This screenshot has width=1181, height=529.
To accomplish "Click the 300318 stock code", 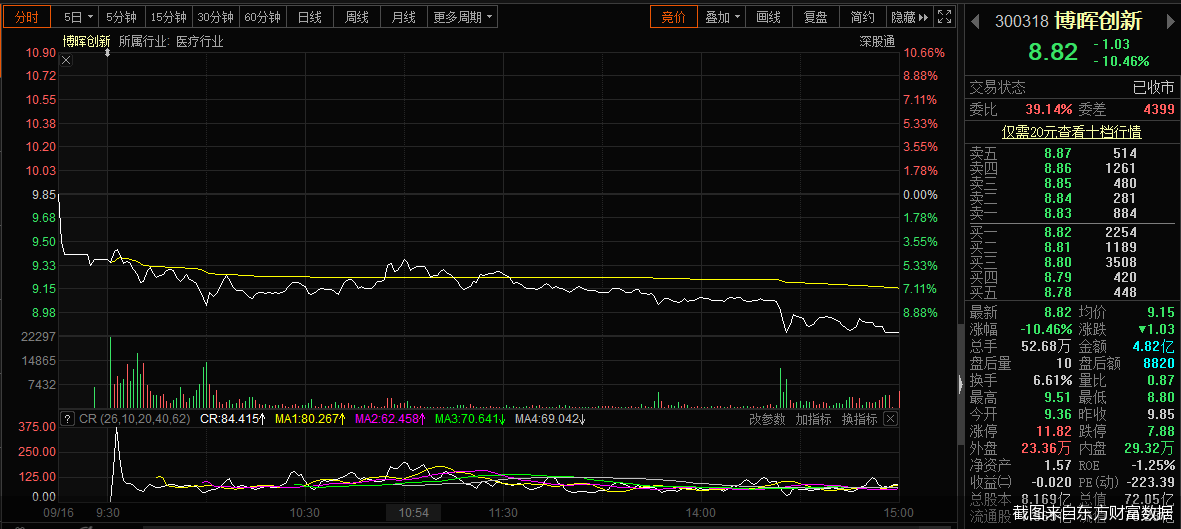I will pos(1021,21).
